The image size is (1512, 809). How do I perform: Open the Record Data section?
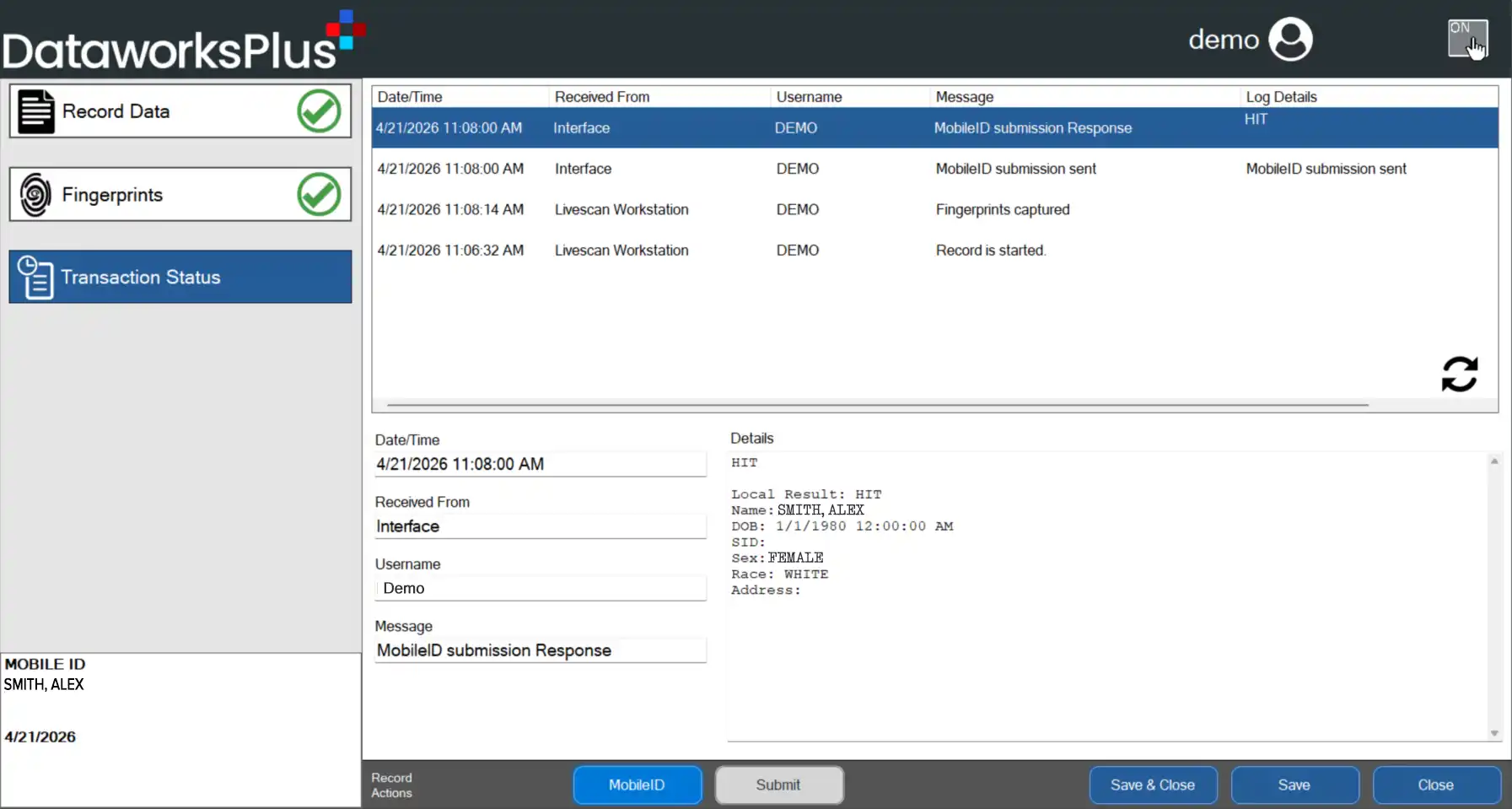180,111
